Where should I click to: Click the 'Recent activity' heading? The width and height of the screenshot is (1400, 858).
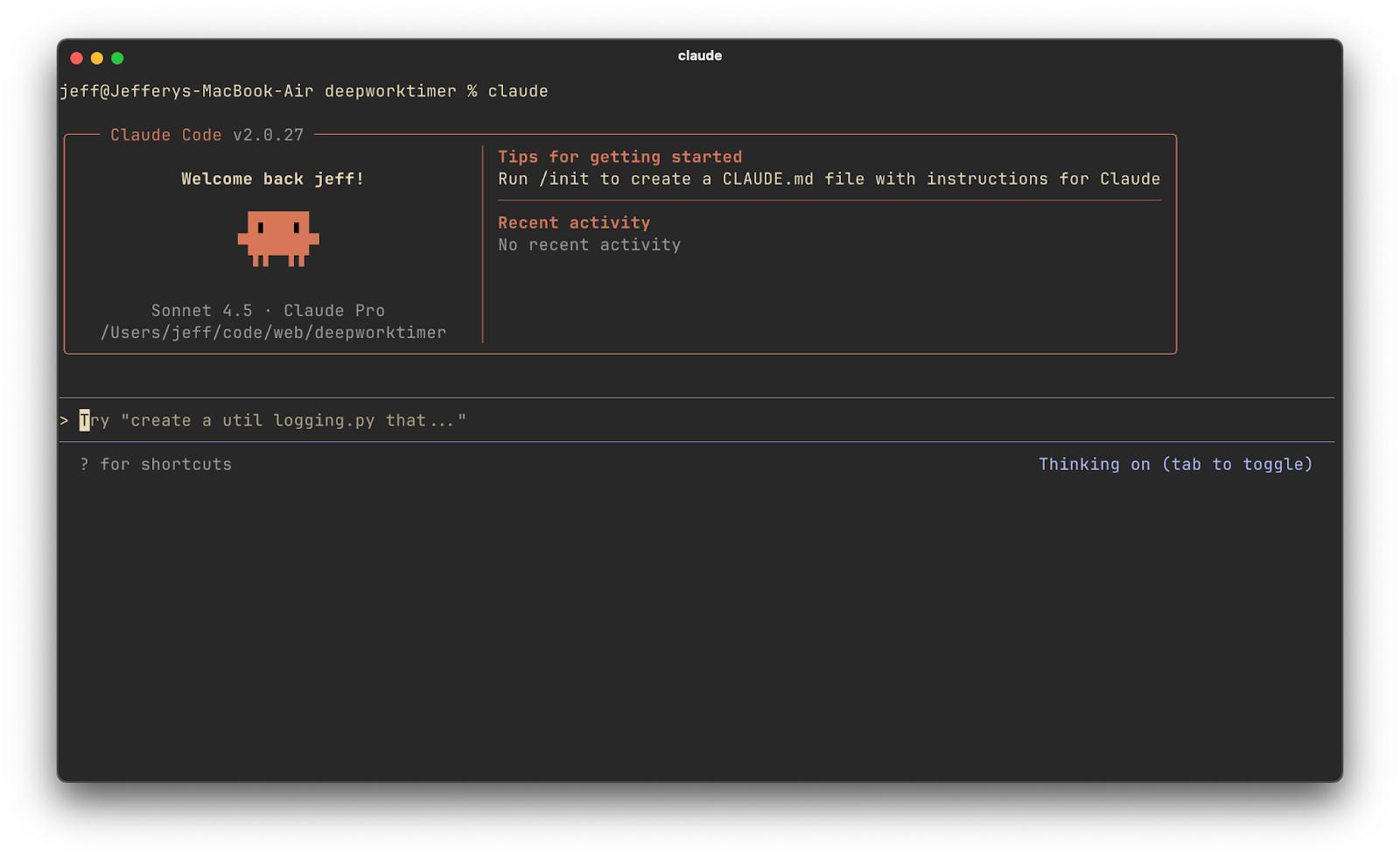574,222
